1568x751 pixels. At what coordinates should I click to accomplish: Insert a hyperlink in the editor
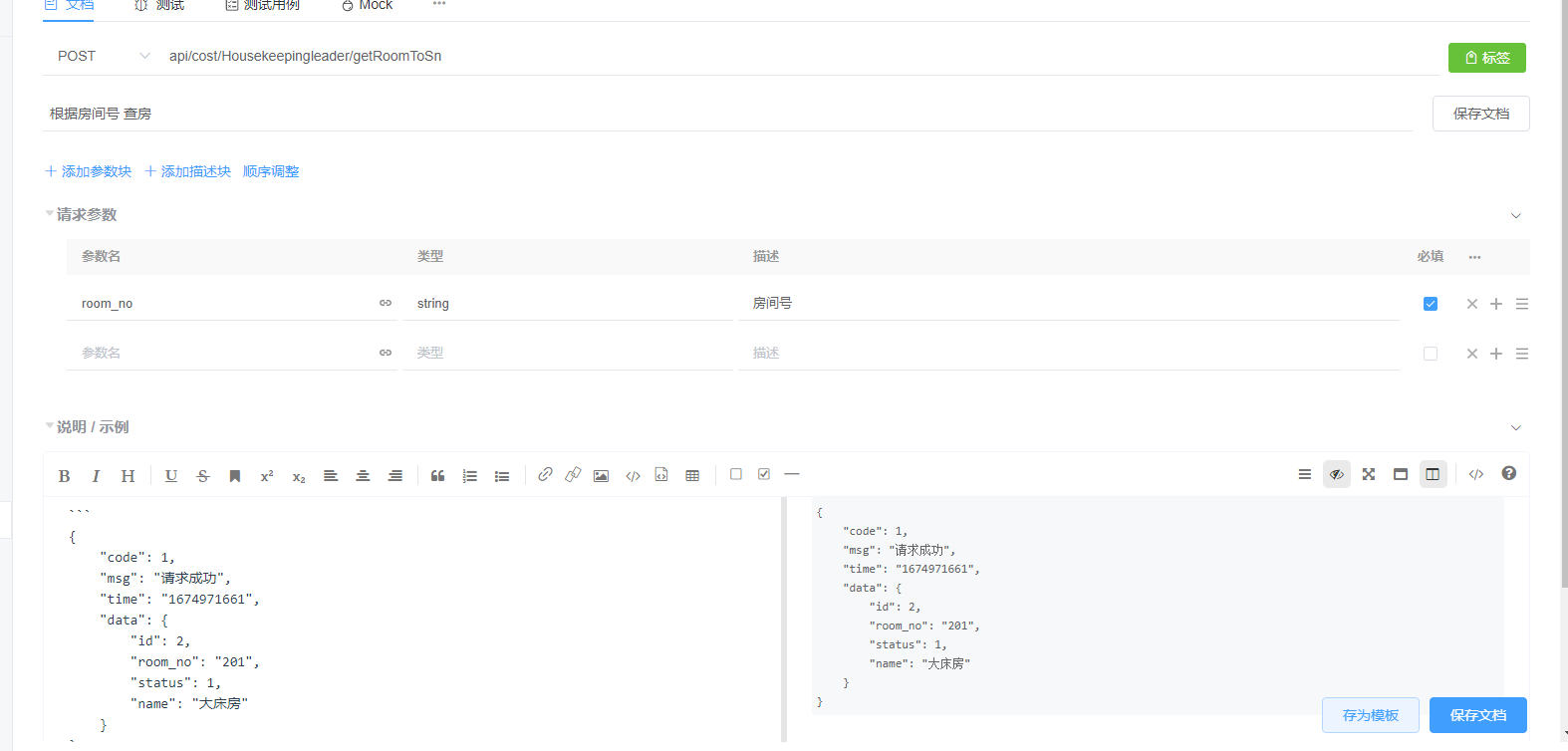pyautogui.click(x=545, y=475)
